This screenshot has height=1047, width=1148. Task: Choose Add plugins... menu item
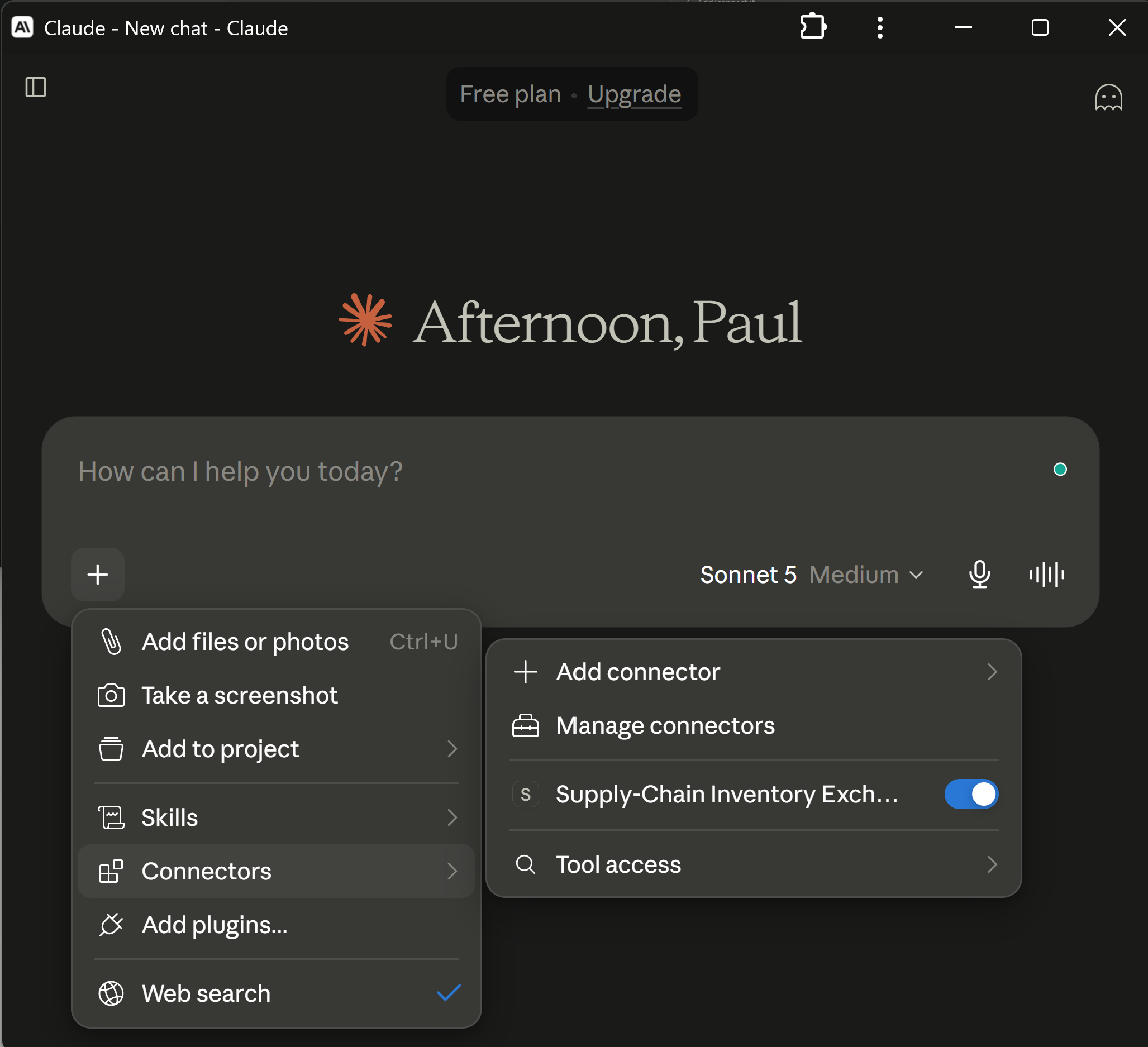pyautogui.click(x=276, y=925)
